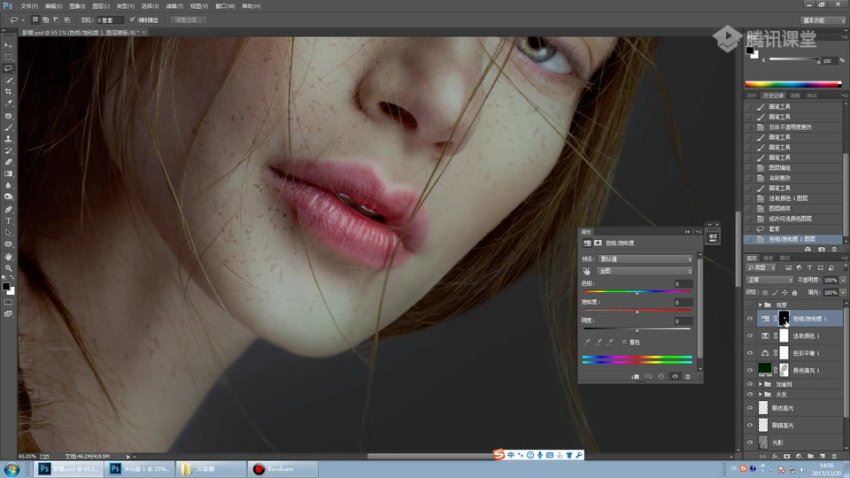Switch to the 通道 Channels tab
Image resolution: width=850 pixels, height=478 pixels.
click(768, 258)
